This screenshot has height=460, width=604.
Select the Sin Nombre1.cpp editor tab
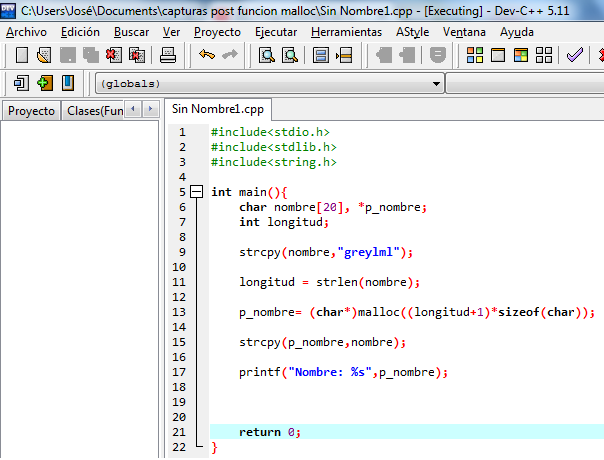coord(219,109)
